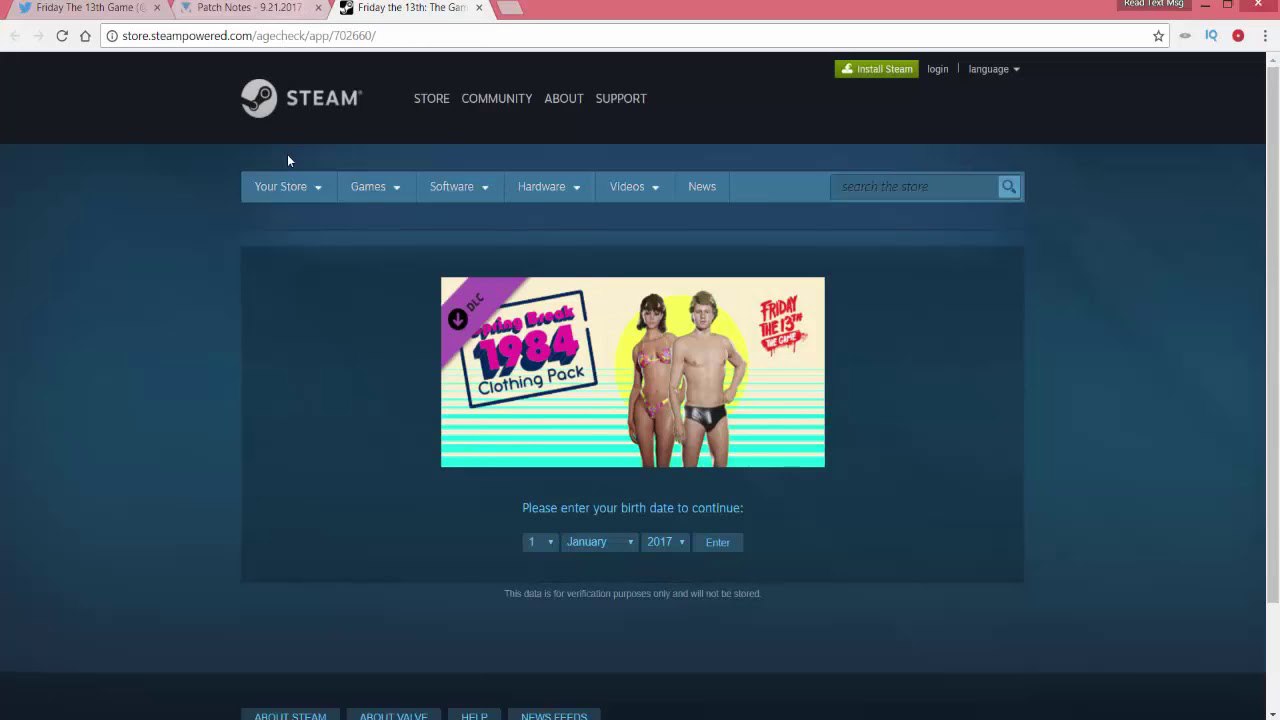Click the ABOUT VALVE footer button

pos(393,715)
